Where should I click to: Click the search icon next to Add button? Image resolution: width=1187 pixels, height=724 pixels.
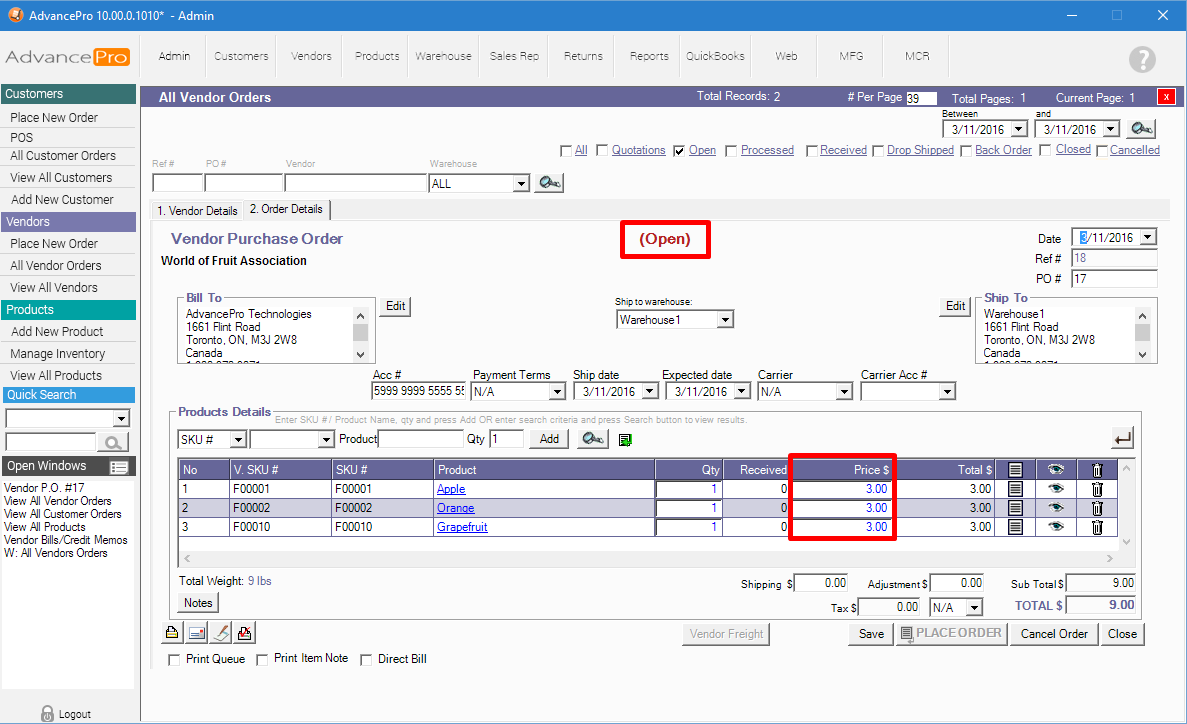coord(592,439)
